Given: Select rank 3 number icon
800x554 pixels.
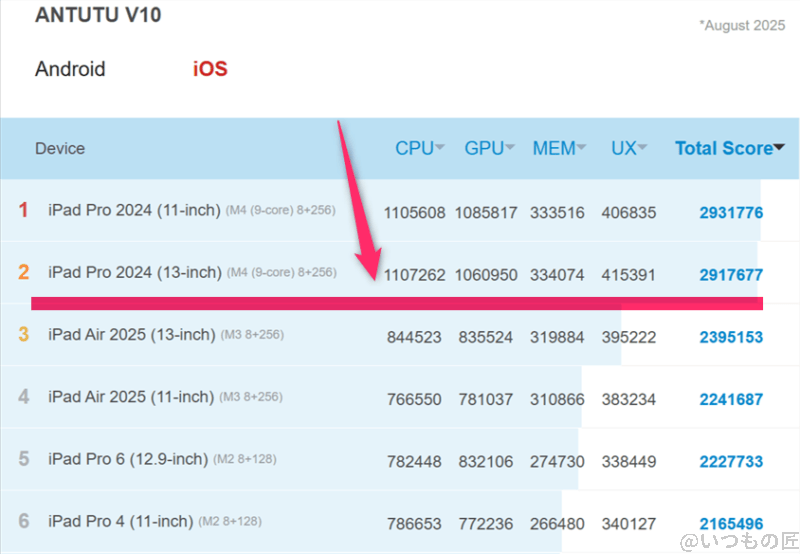Looking at the screenshot, I should coord(23,334).
